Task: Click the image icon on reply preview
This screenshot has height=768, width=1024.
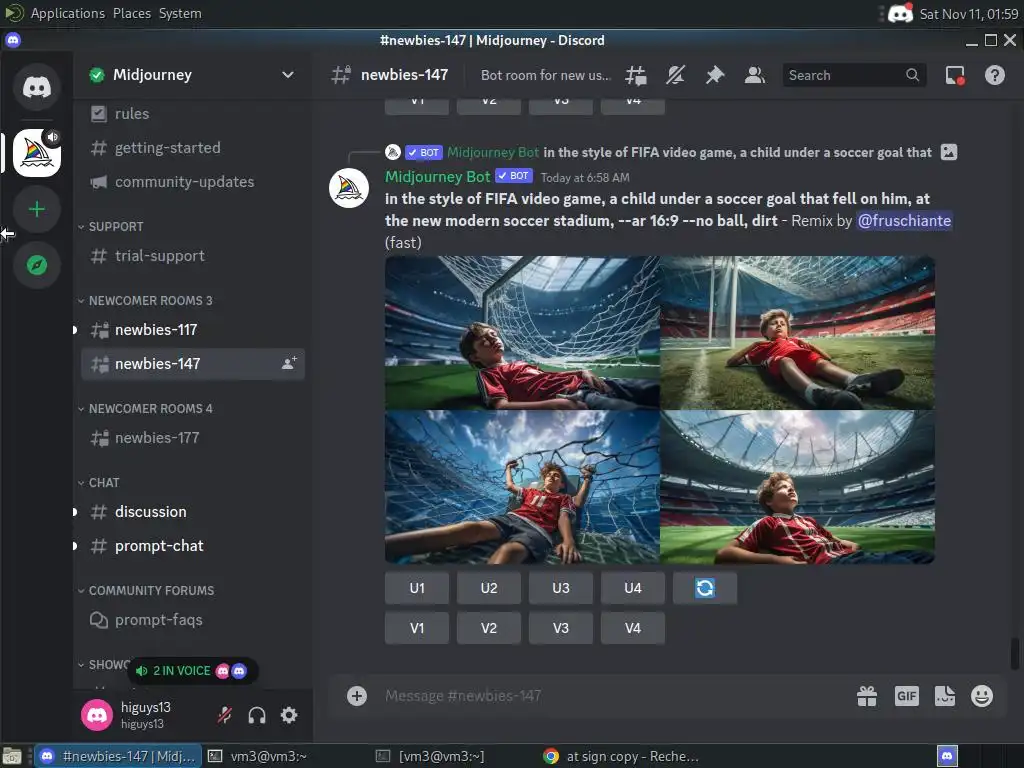Action: point(949,152)
